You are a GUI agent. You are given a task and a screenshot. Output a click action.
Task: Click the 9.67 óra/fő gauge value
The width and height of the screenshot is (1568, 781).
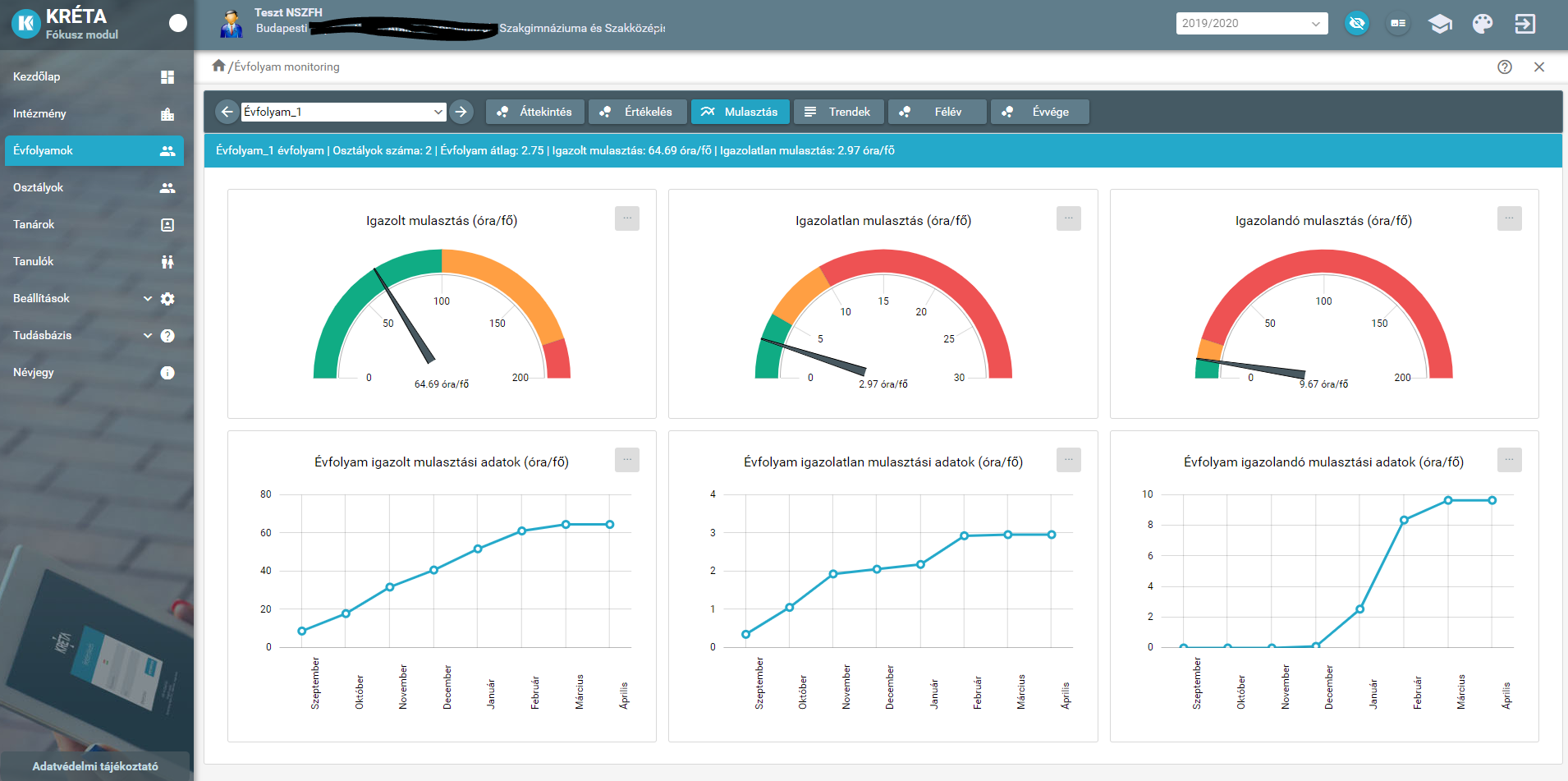(1323, 384)
